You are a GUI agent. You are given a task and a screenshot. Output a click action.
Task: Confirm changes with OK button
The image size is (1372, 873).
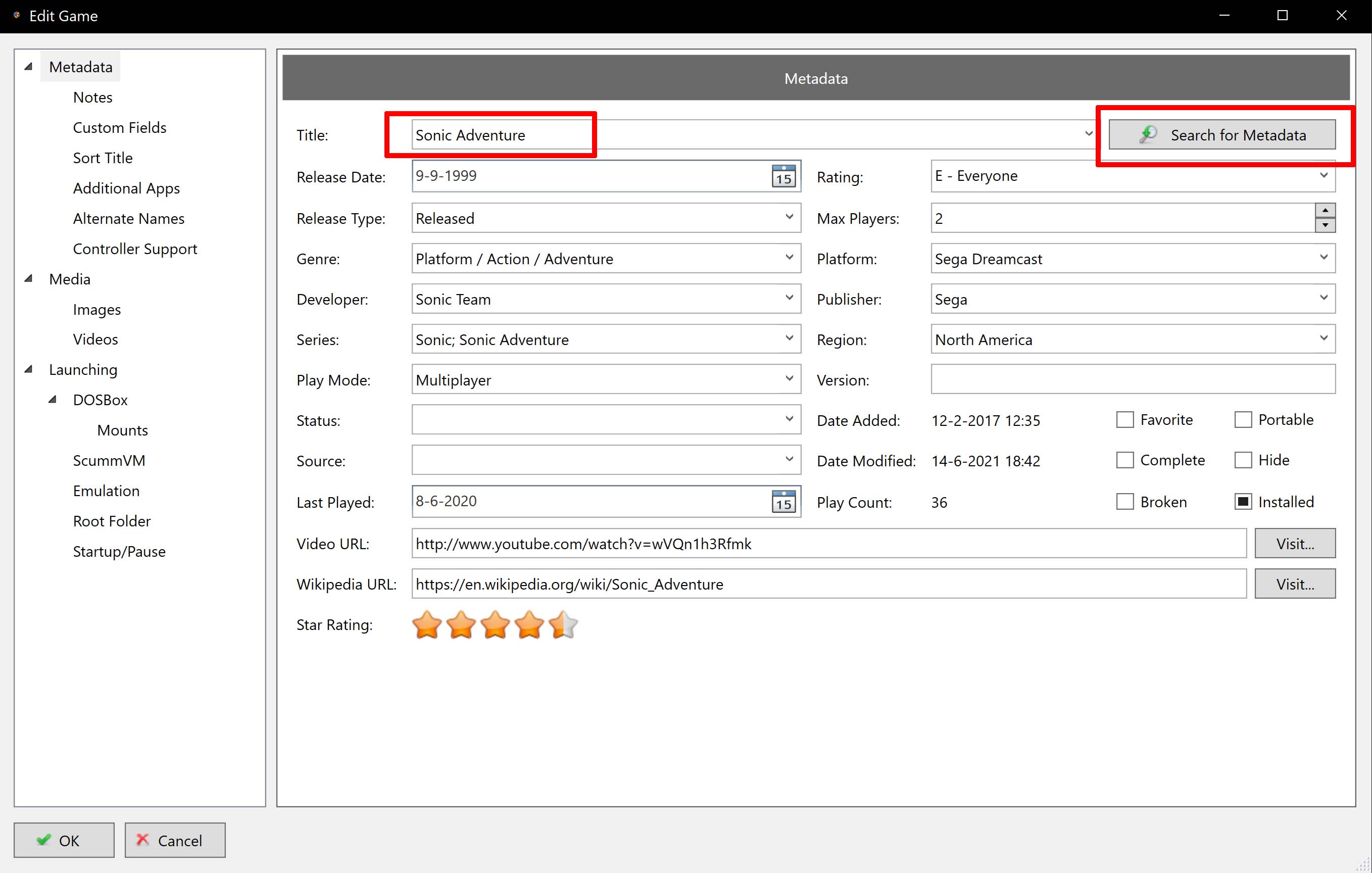[x=64, y=840]
